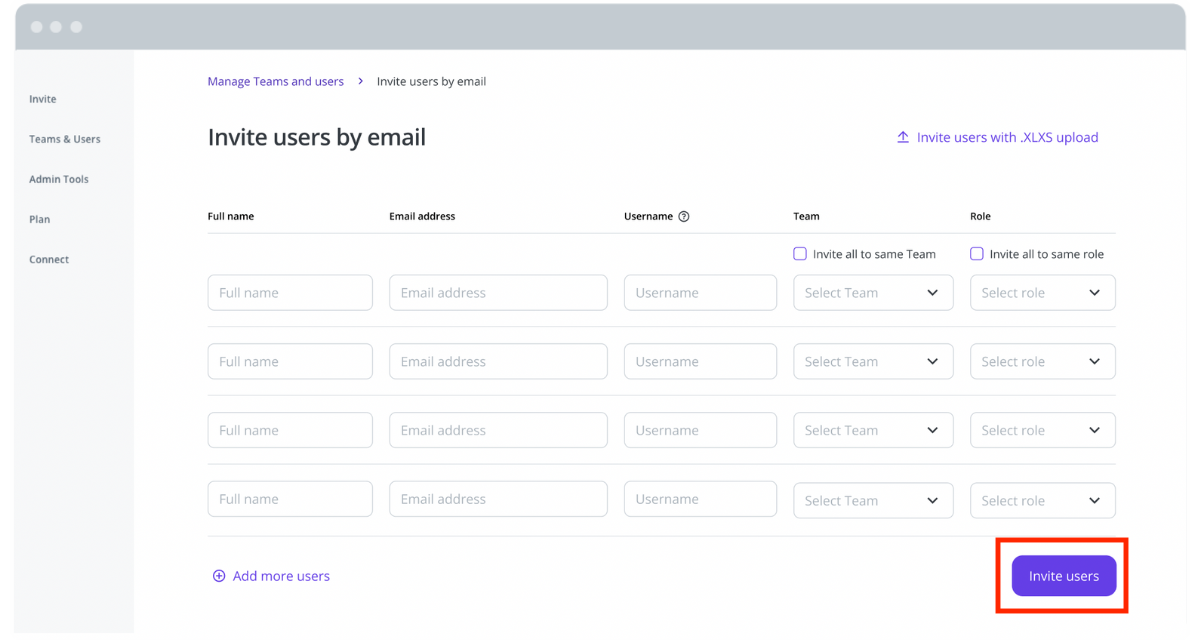Click the Full name column header
The image size is (1200, 640).
[231, 216]
